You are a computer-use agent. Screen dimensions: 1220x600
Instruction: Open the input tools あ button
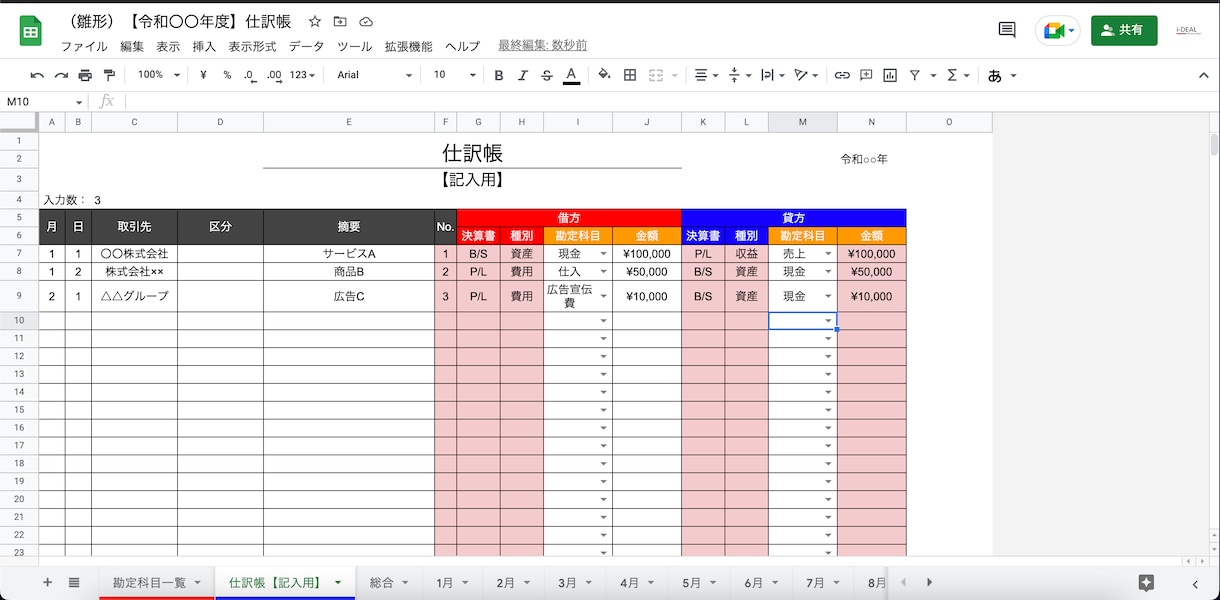[995, 75]
